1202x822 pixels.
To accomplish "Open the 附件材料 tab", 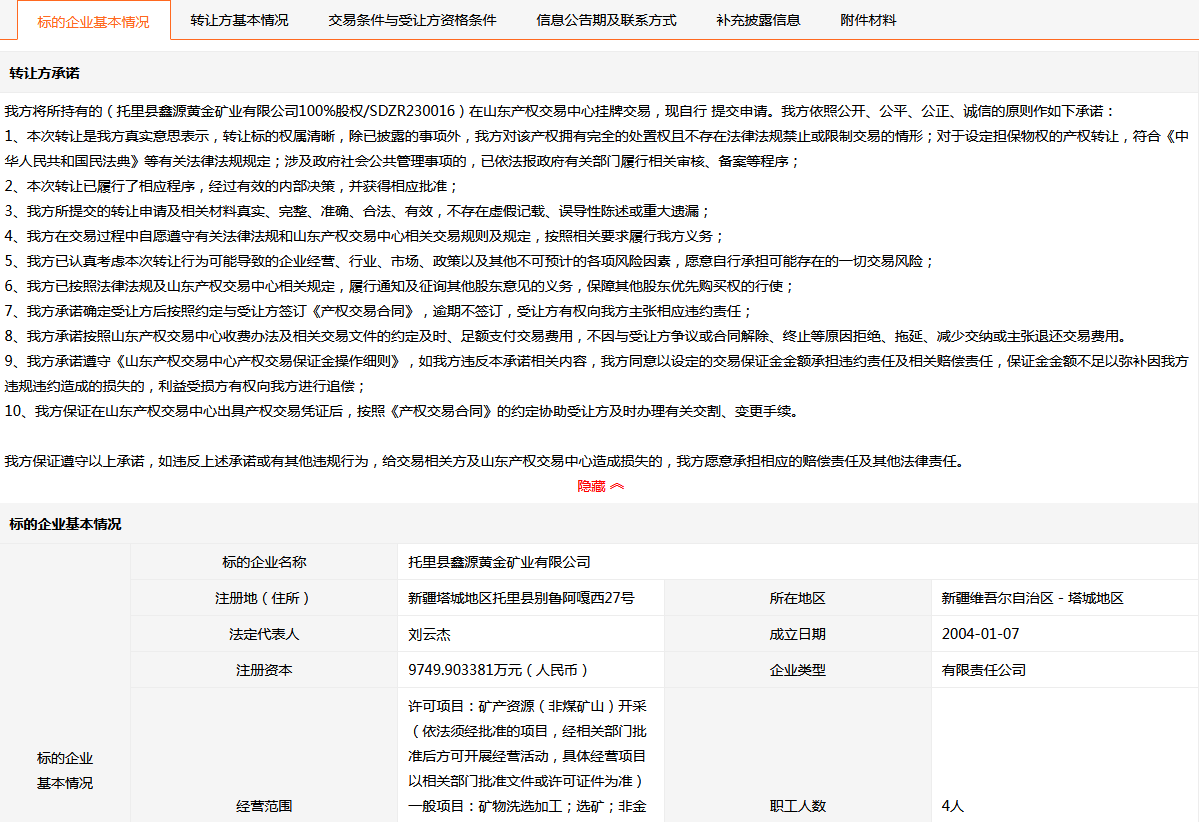I will pos(868,20).
